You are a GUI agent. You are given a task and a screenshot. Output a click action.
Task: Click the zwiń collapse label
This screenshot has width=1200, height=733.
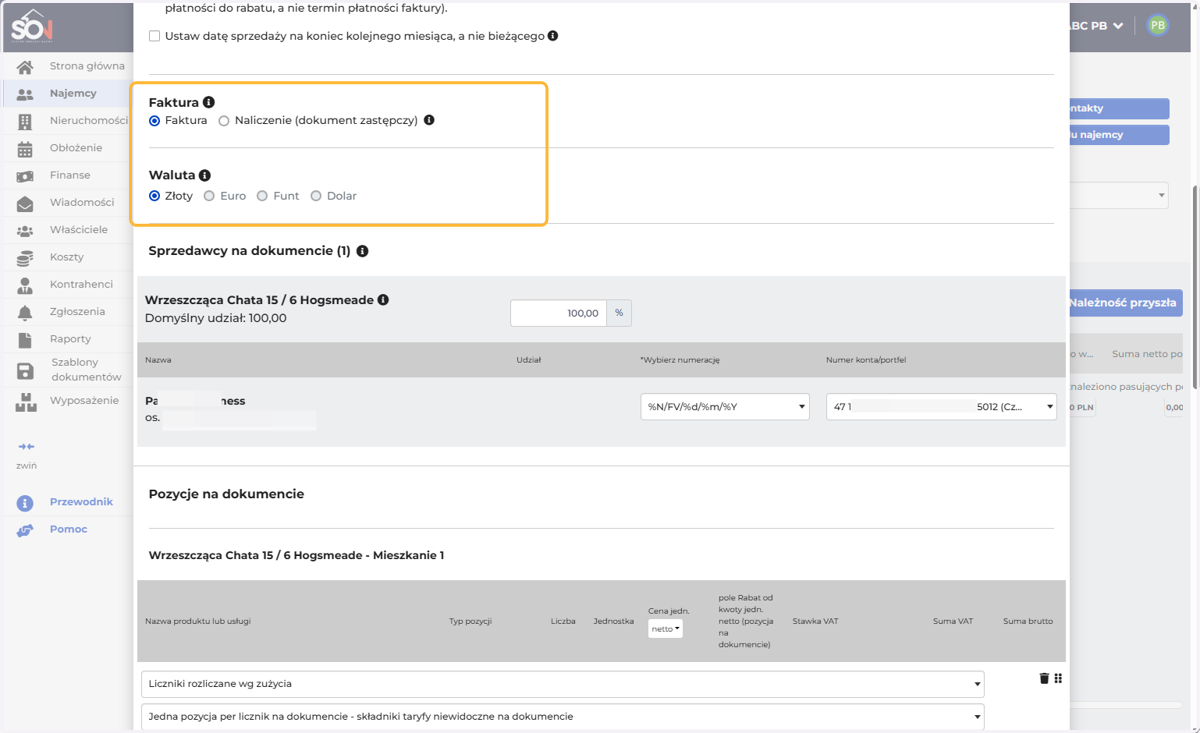26,466
